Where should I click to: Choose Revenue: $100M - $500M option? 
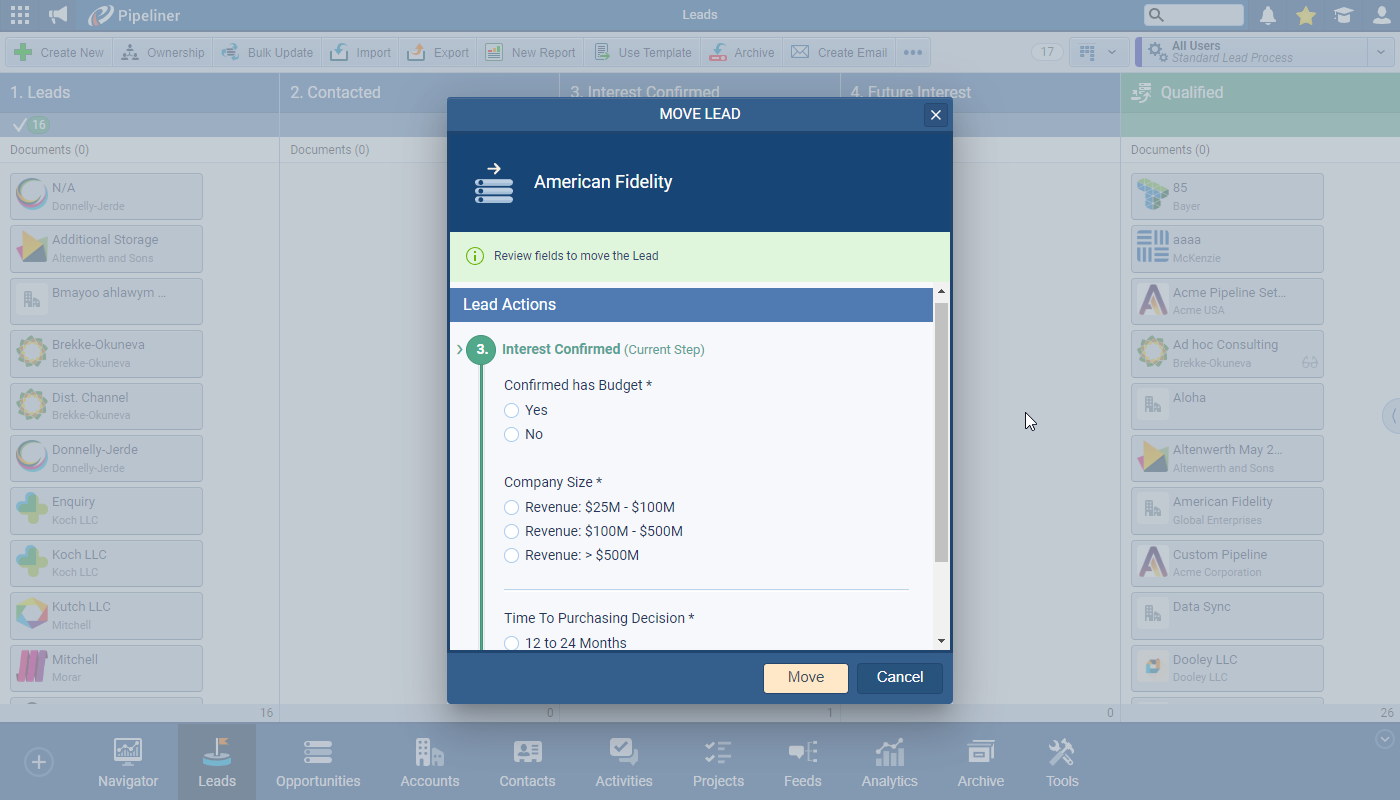click(512, 531)
